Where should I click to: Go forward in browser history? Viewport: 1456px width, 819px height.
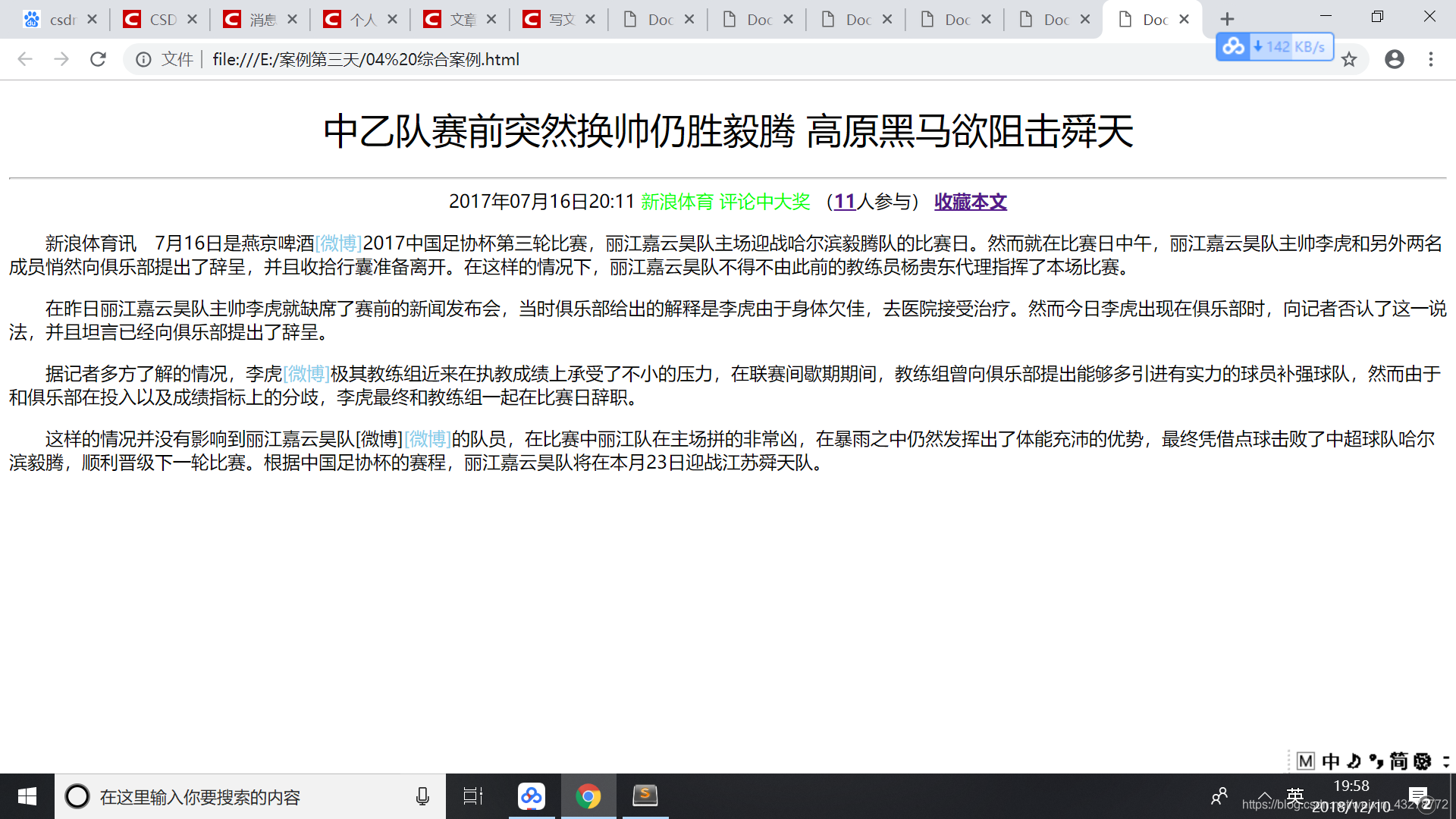pos(61,59)
